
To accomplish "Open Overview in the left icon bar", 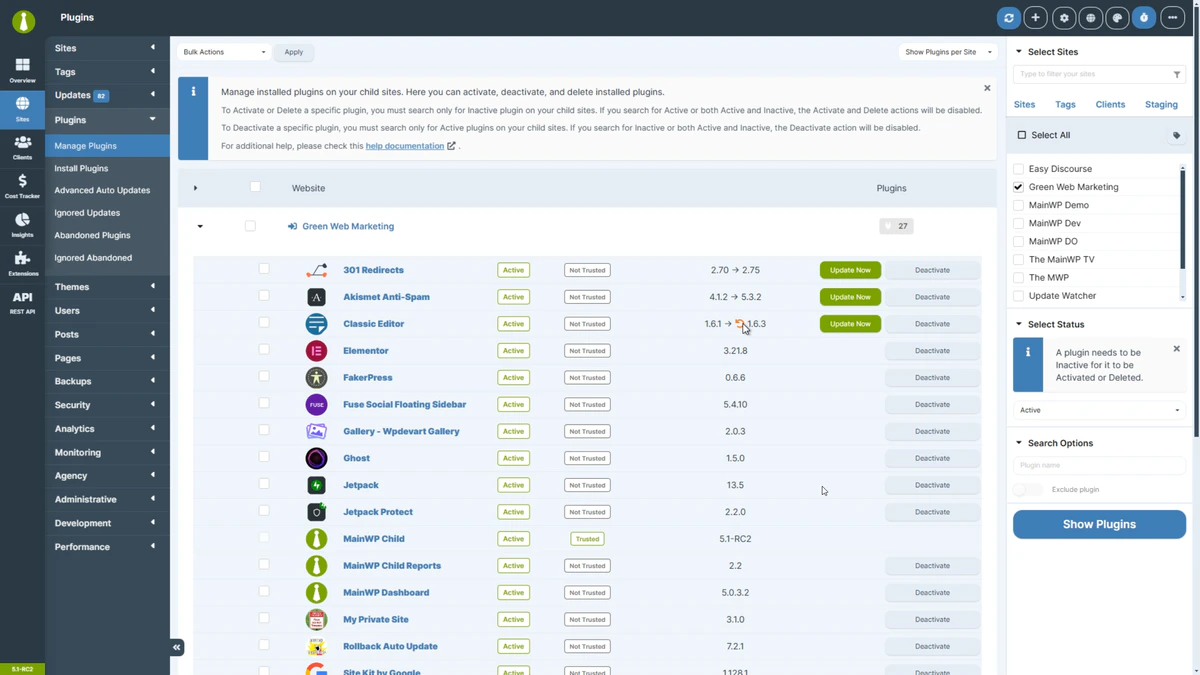I will point(22,70).
